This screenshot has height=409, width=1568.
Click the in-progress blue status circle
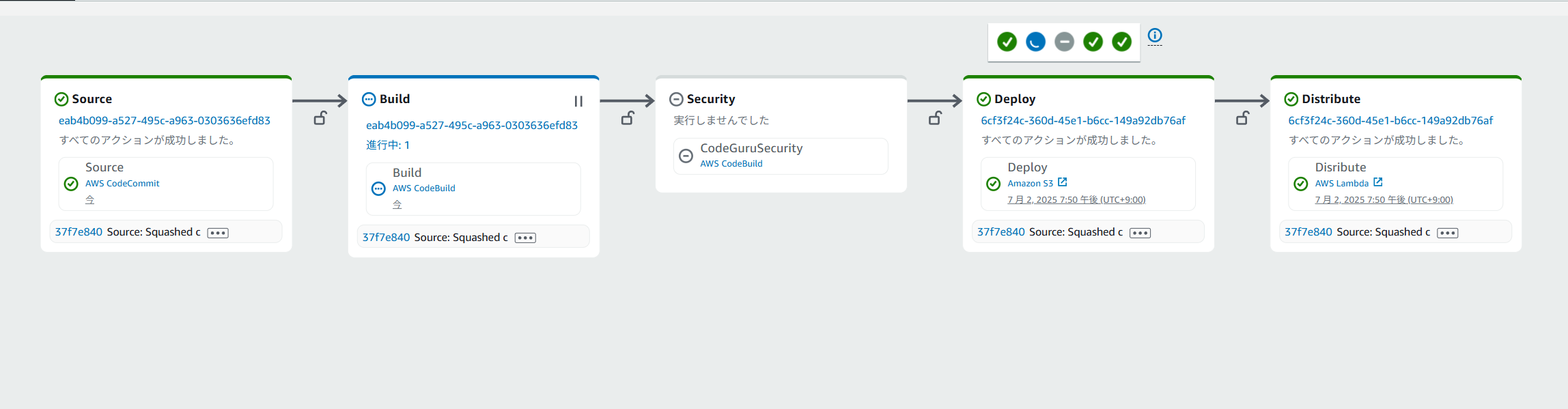click(1035, 42)
